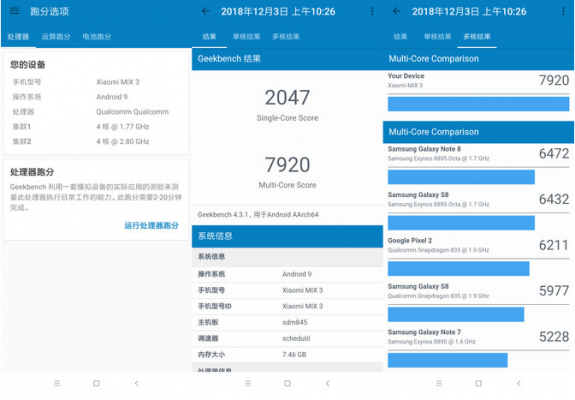Screen dimensions: 575x400
Task: Tap back icon under Multi-Core Comparison screen
Action: coord(519,383)
